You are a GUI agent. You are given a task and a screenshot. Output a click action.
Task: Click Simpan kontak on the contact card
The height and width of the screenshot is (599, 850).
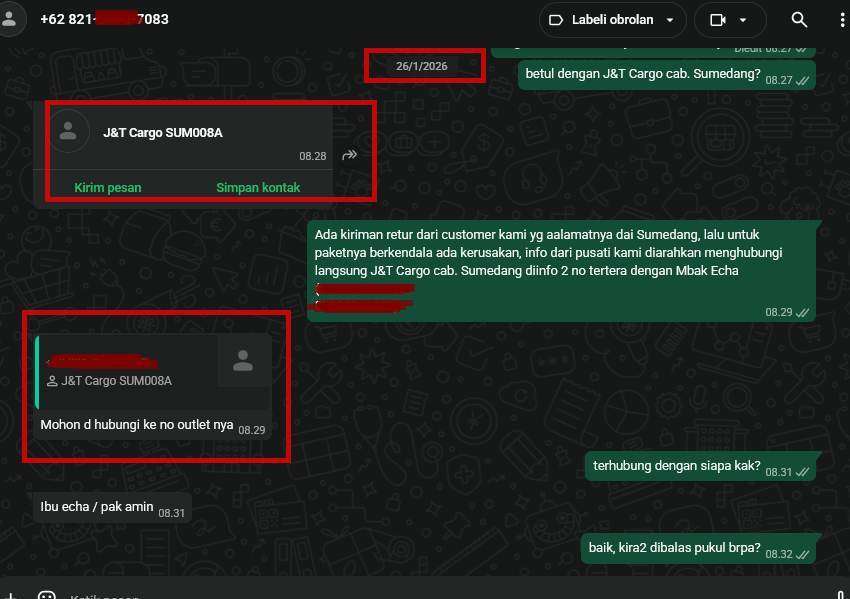[258, 187]
